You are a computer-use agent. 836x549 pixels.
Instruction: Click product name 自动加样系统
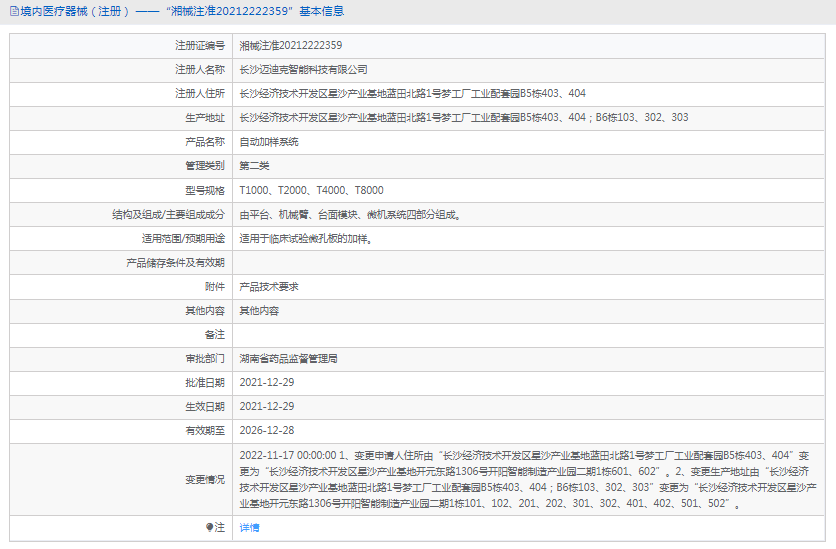(x=269, y=142)
